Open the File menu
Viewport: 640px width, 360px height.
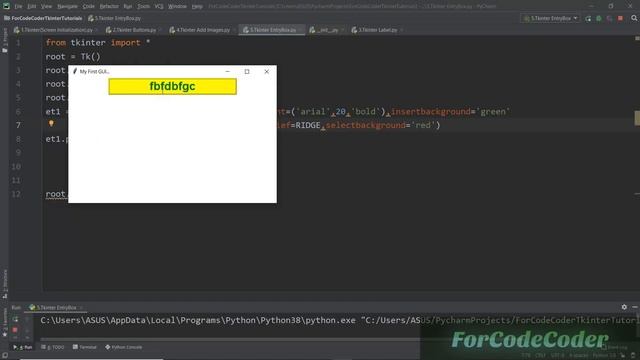click(18, 7)
